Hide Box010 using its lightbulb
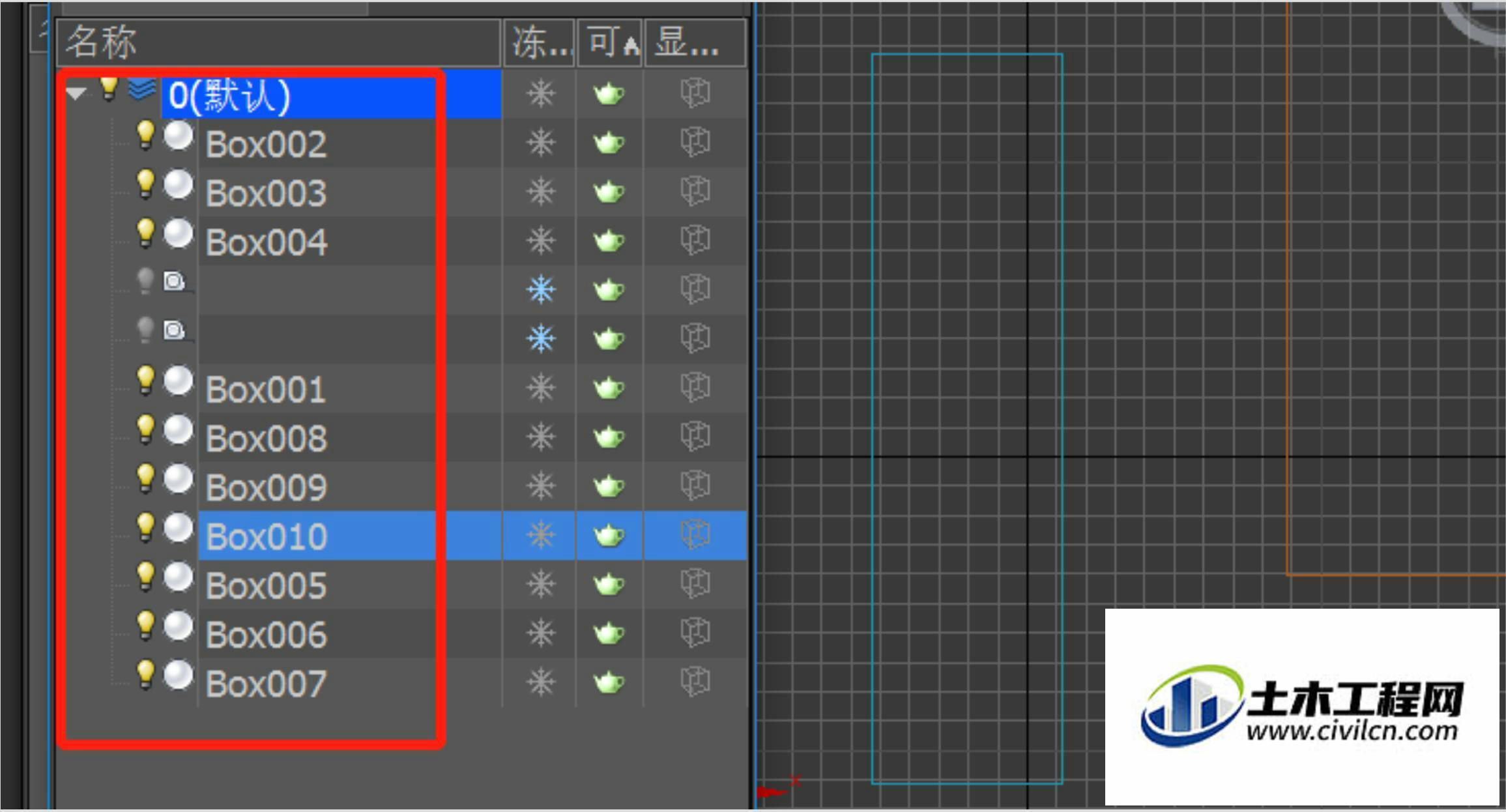The height and width of the screenshot is (812, 1506). [x=145, y=527]
